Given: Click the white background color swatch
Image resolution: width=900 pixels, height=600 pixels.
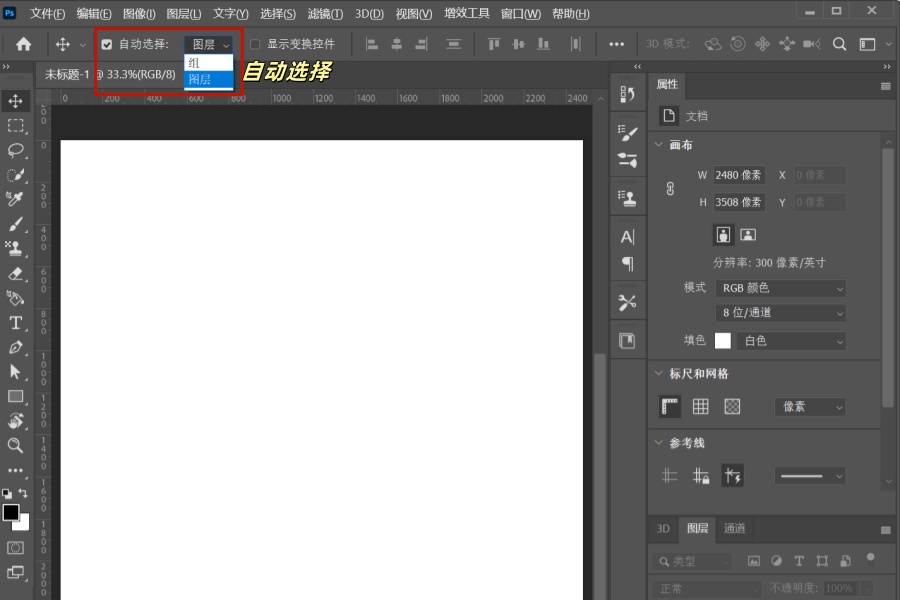Looking at the screenshot, I should pyautogui.click(x=23, y=523).
